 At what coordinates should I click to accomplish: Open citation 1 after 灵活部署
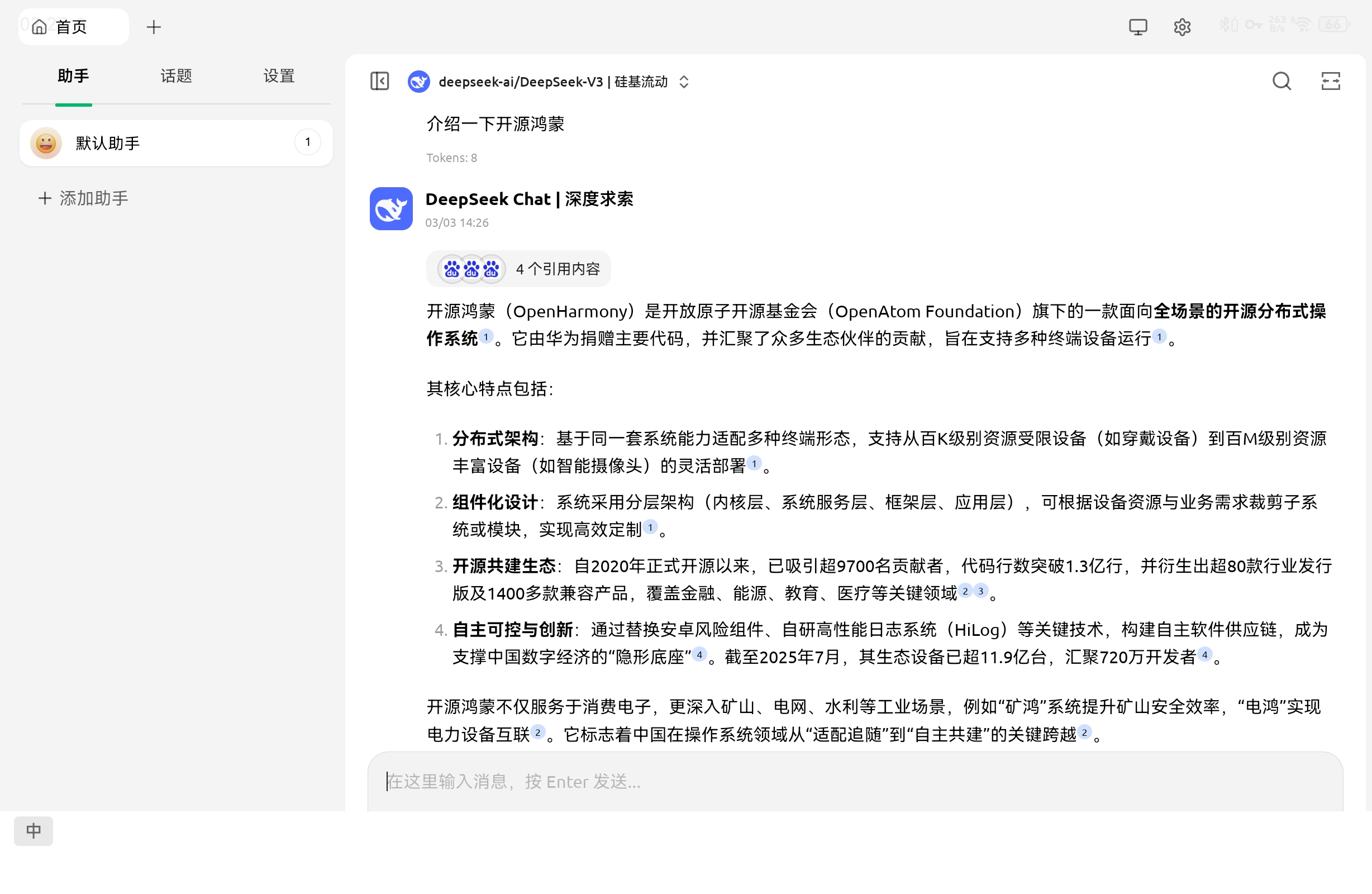(x=754, y=464)
